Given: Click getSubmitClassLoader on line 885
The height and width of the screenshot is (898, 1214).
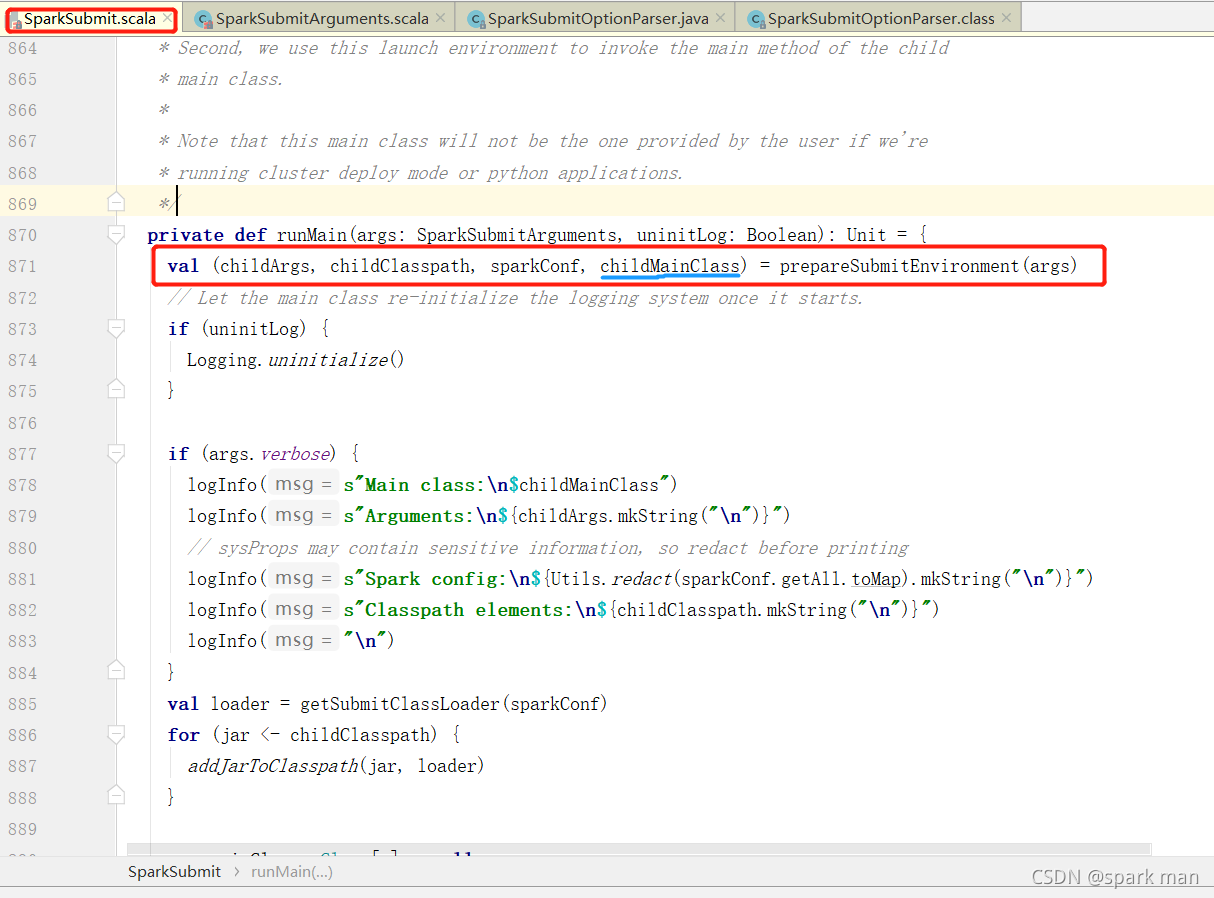Looking at the screenshot, I should [x=399, y=704].
